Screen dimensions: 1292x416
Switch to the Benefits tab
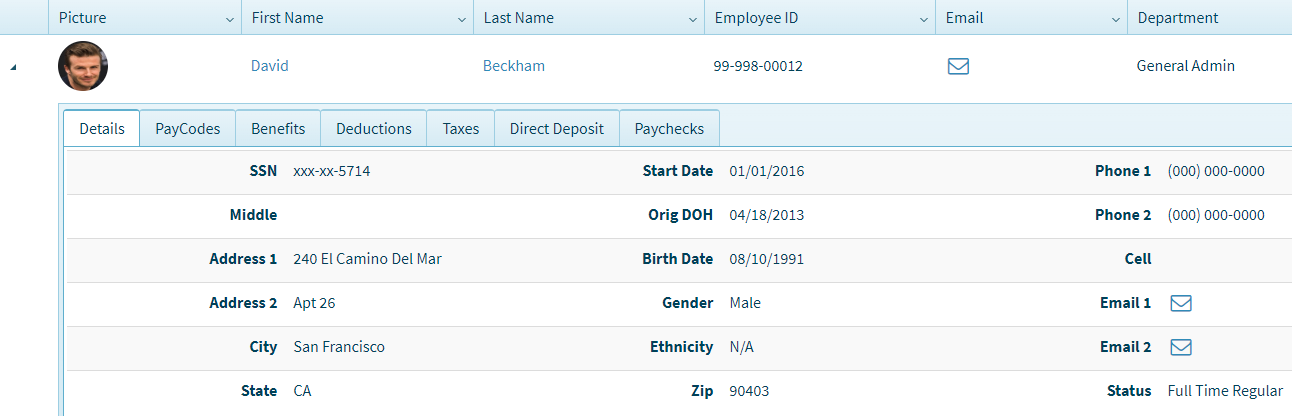pos(278,129)
